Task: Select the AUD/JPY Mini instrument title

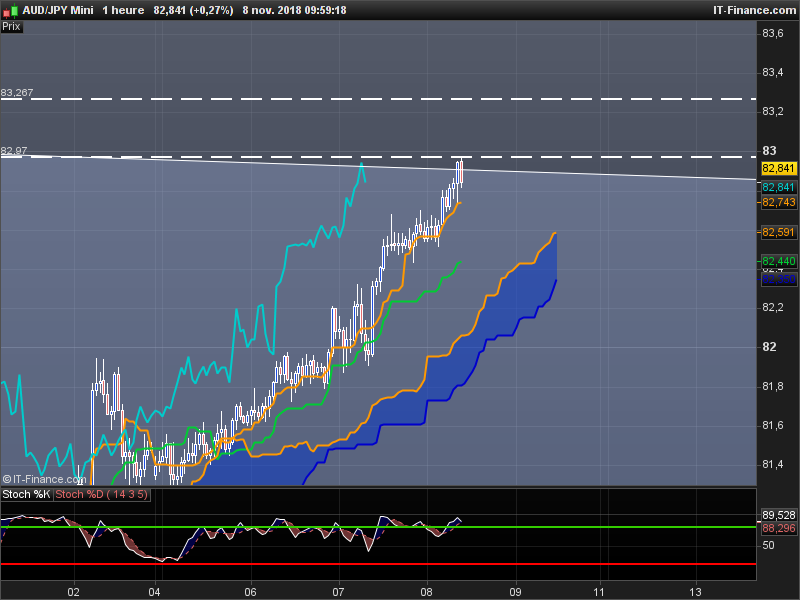Action: point(58,10)
